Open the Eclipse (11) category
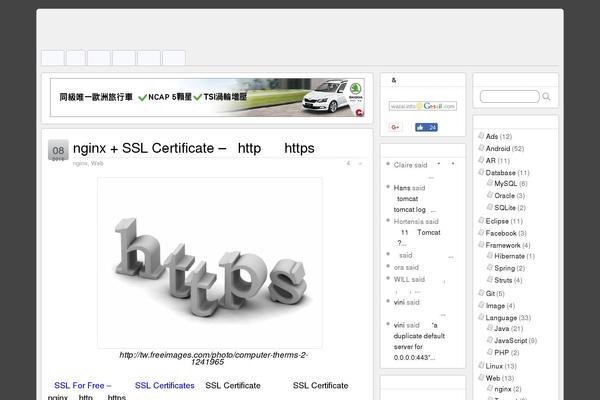Image resolution: width=600 pixels, height=400 pixels. (x=504, y=221)
